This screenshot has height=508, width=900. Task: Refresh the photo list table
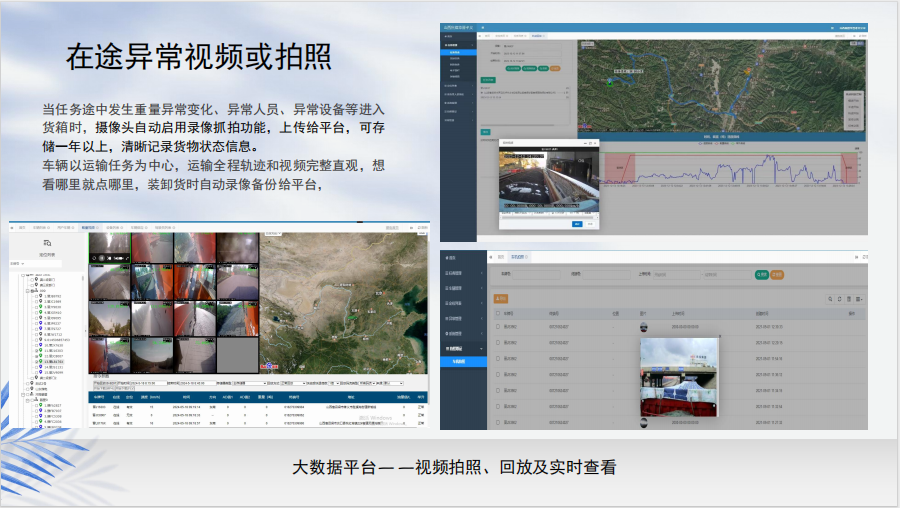click(x=838, y=298)
